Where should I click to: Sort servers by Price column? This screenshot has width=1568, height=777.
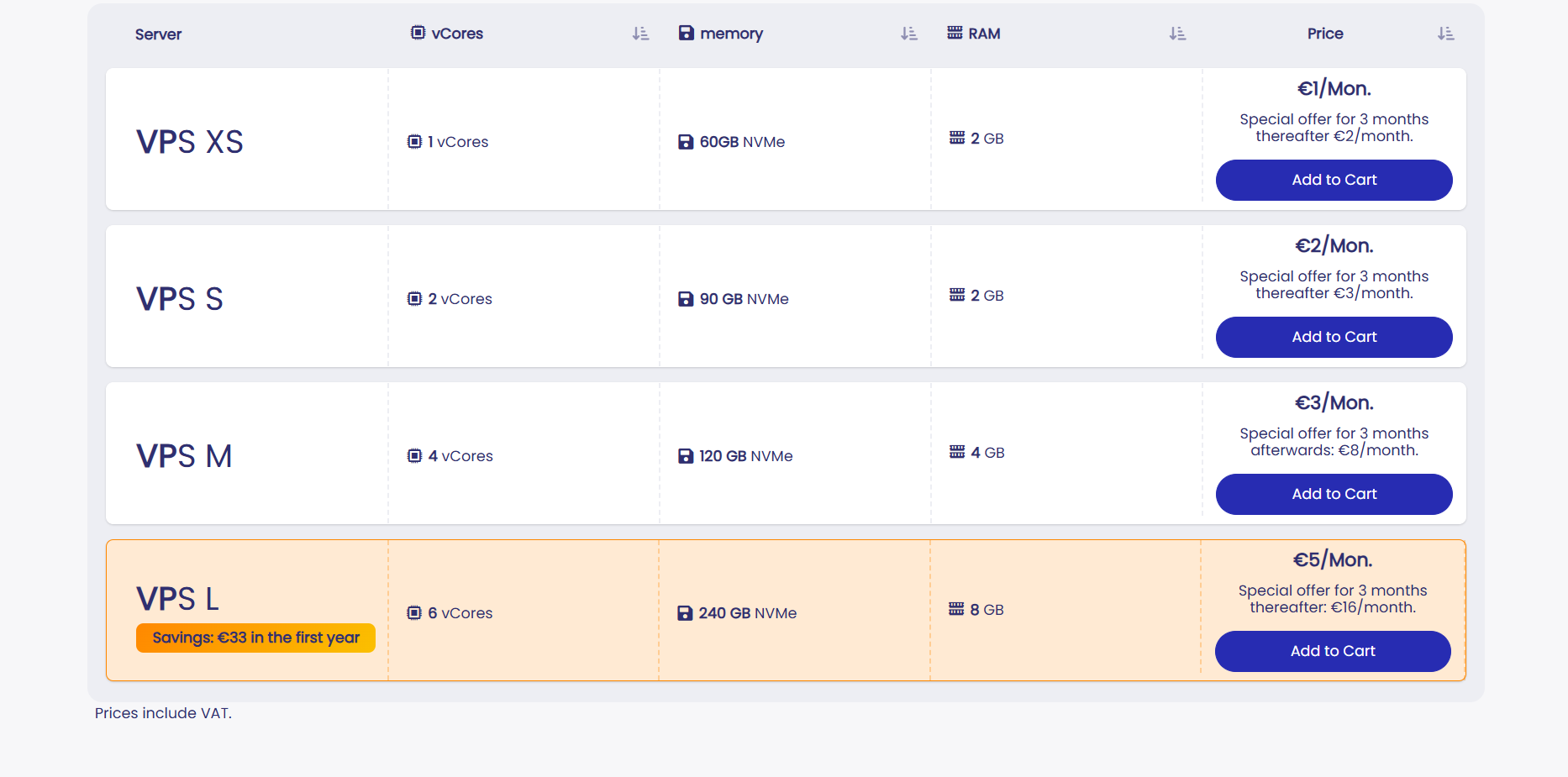coord(1445,34)
